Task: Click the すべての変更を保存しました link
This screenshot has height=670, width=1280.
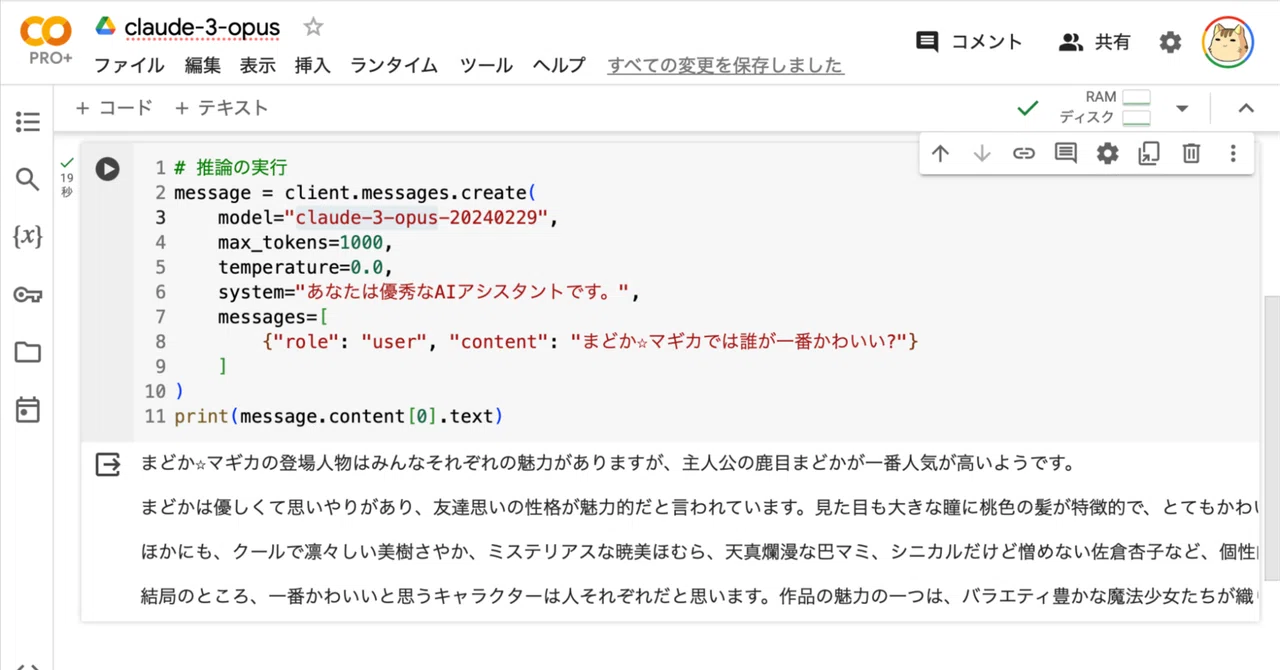Action: pyautogui.click(x=726, y=66)
